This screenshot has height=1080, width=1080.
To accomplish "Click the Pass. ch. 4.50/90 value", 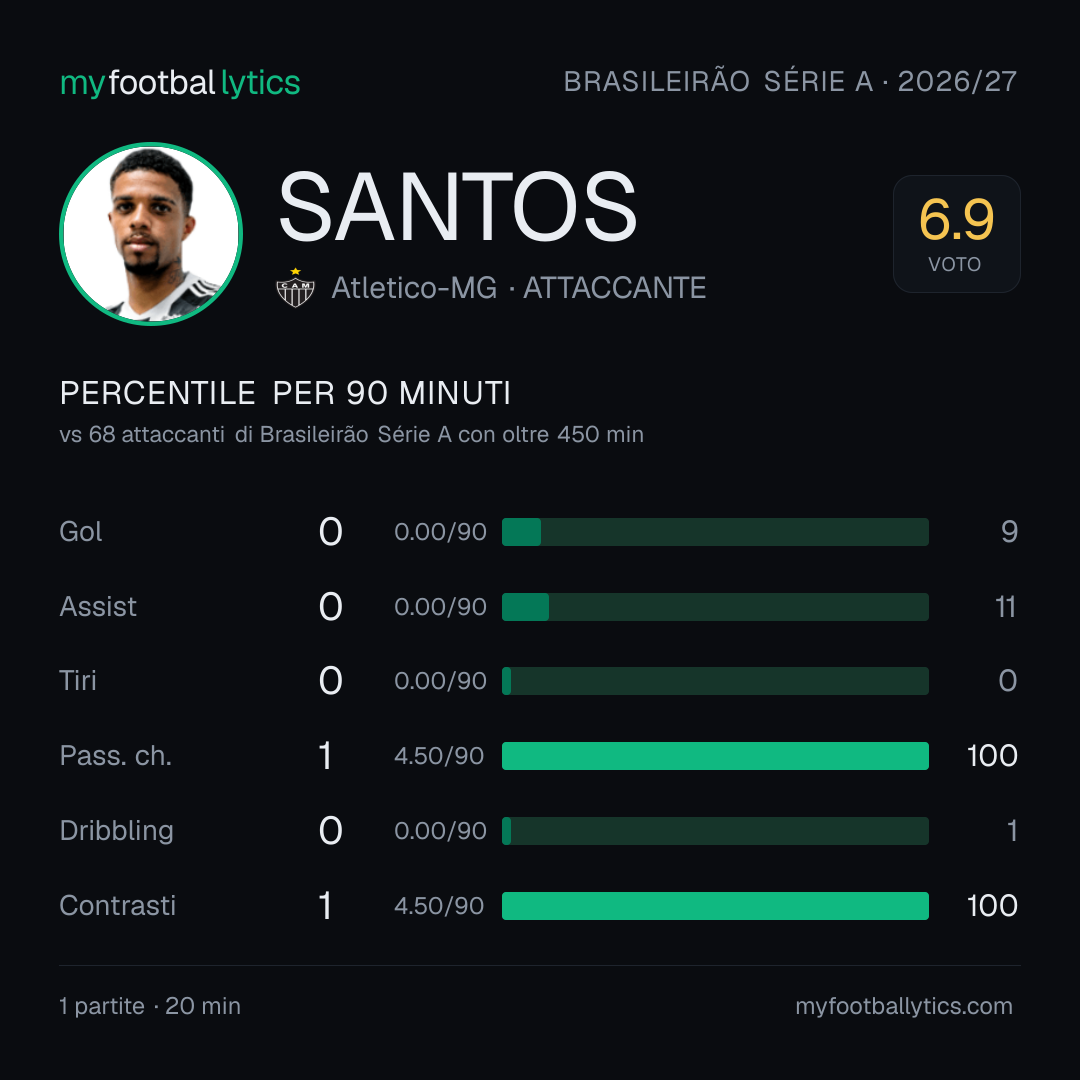I will point(439,756).
